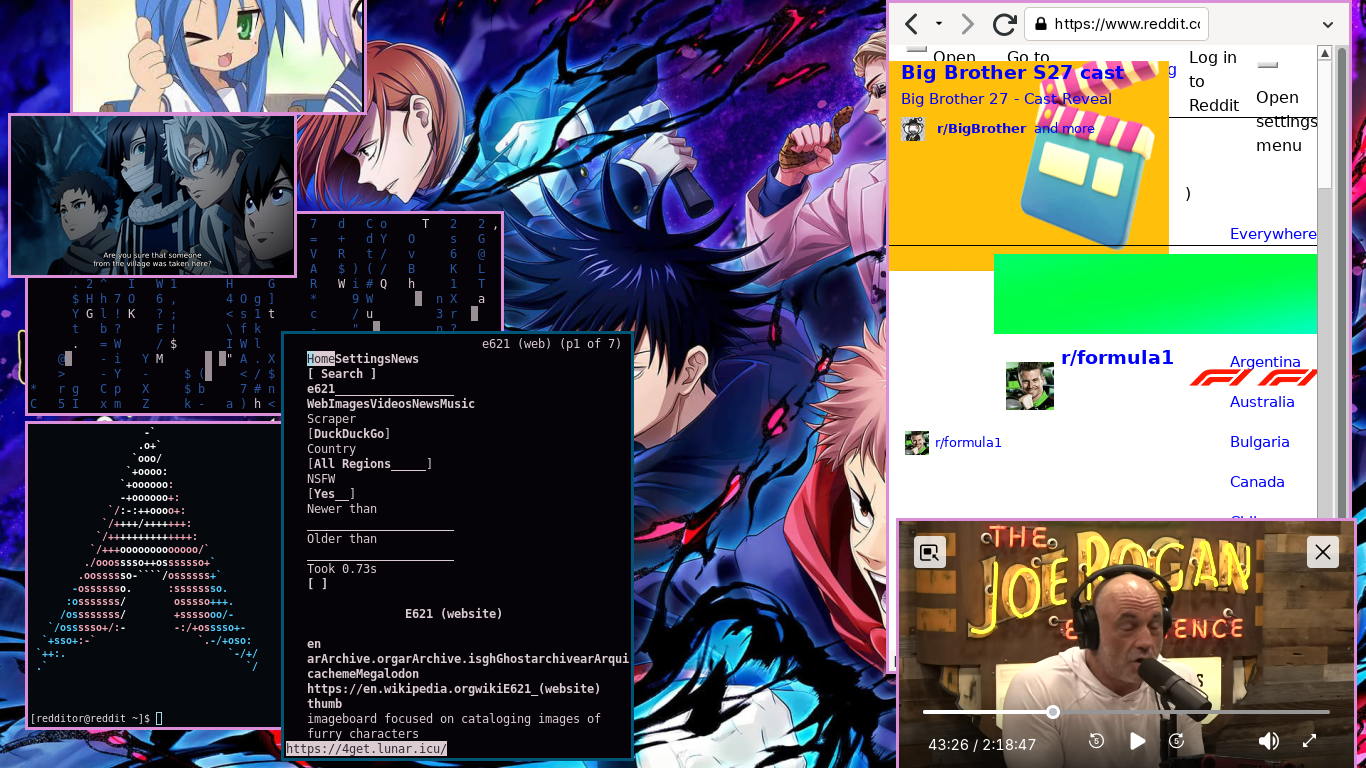The height and width of the screenshot is (768, 1366).
Task: Open the NSFW [Yes] dropdown
Action: pos(332,494)
